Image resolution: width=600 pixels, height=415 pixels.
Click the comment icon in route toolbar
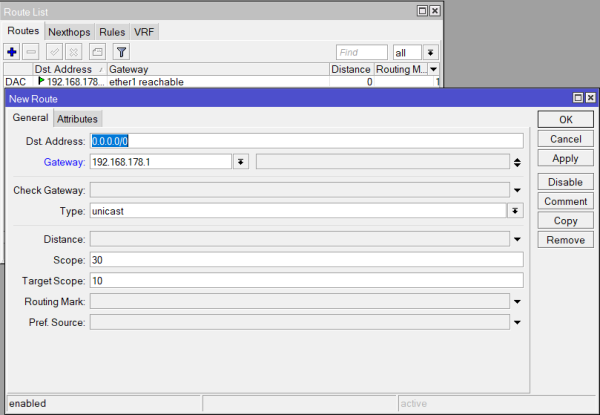pos(97,51)
